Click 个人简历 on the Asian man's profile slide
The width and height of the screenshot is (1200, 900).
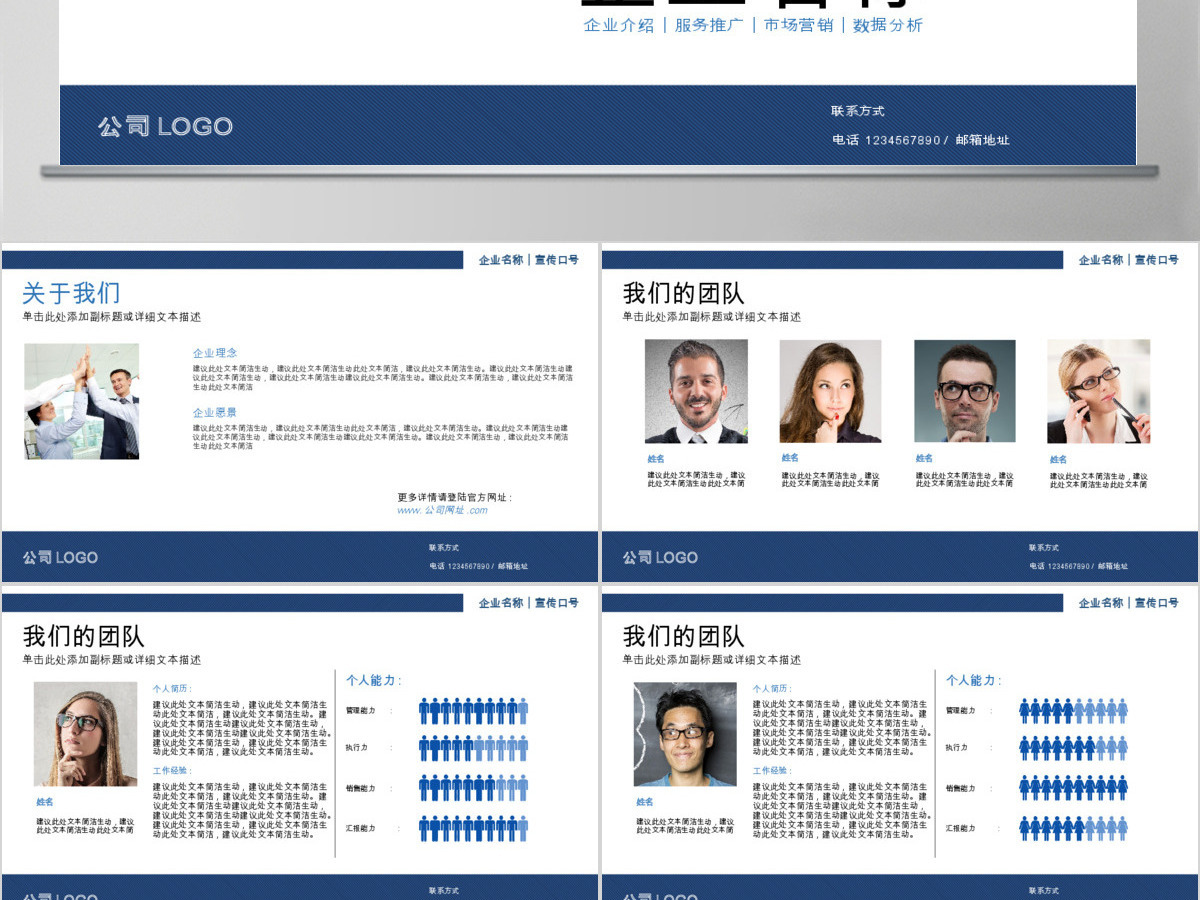770,689
